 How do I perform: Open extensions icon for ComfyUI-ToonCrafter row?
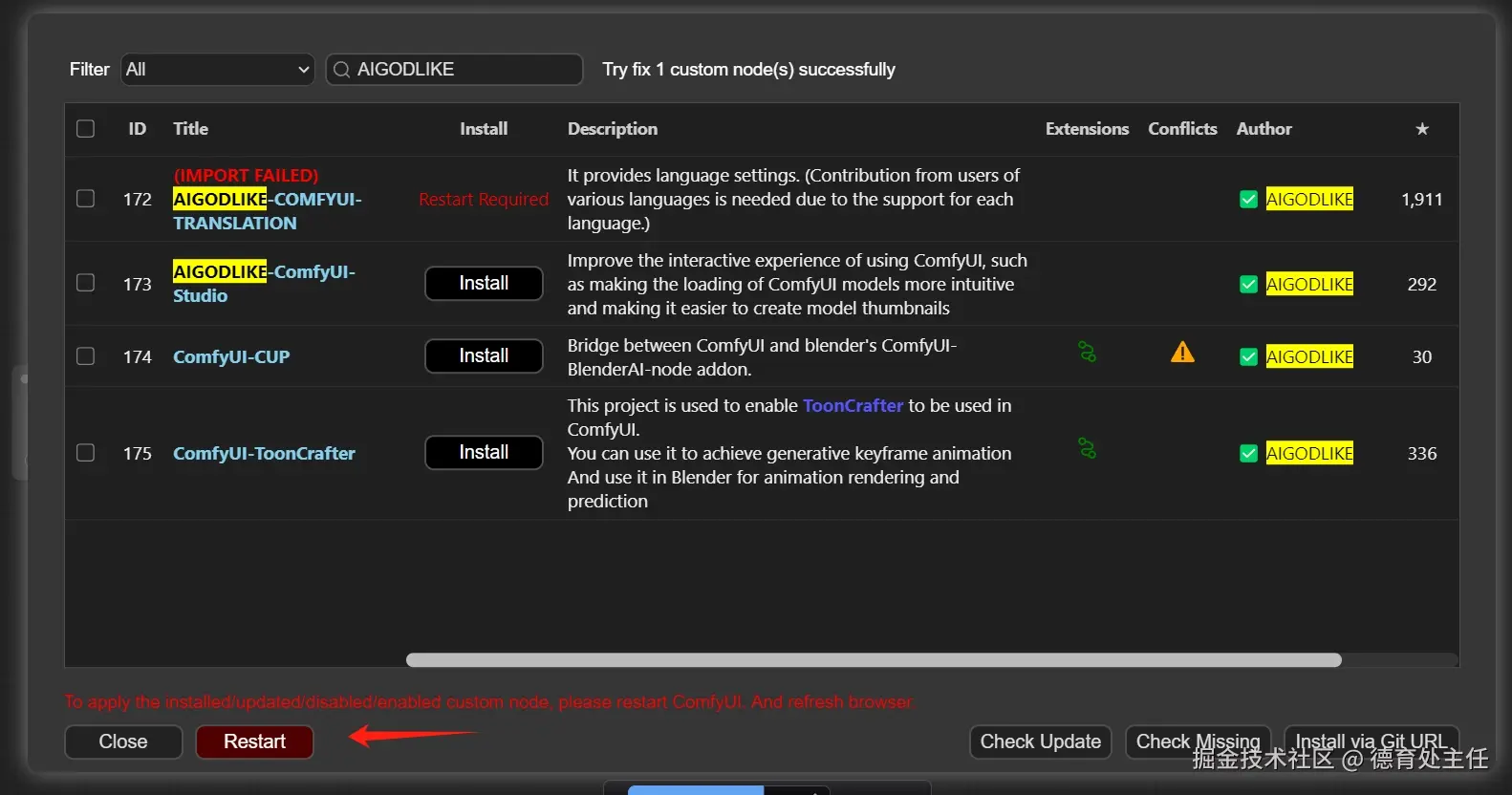coord(1087,449)
